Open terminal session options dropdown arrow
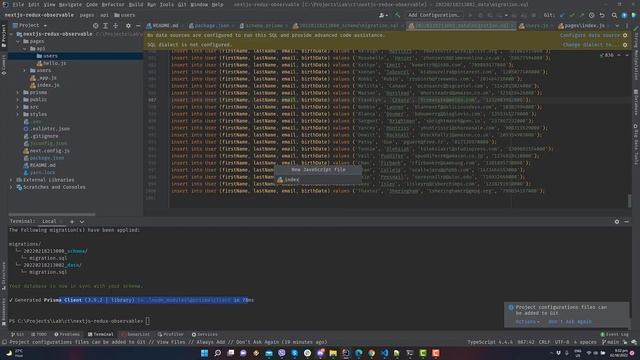 coord(82,222)
